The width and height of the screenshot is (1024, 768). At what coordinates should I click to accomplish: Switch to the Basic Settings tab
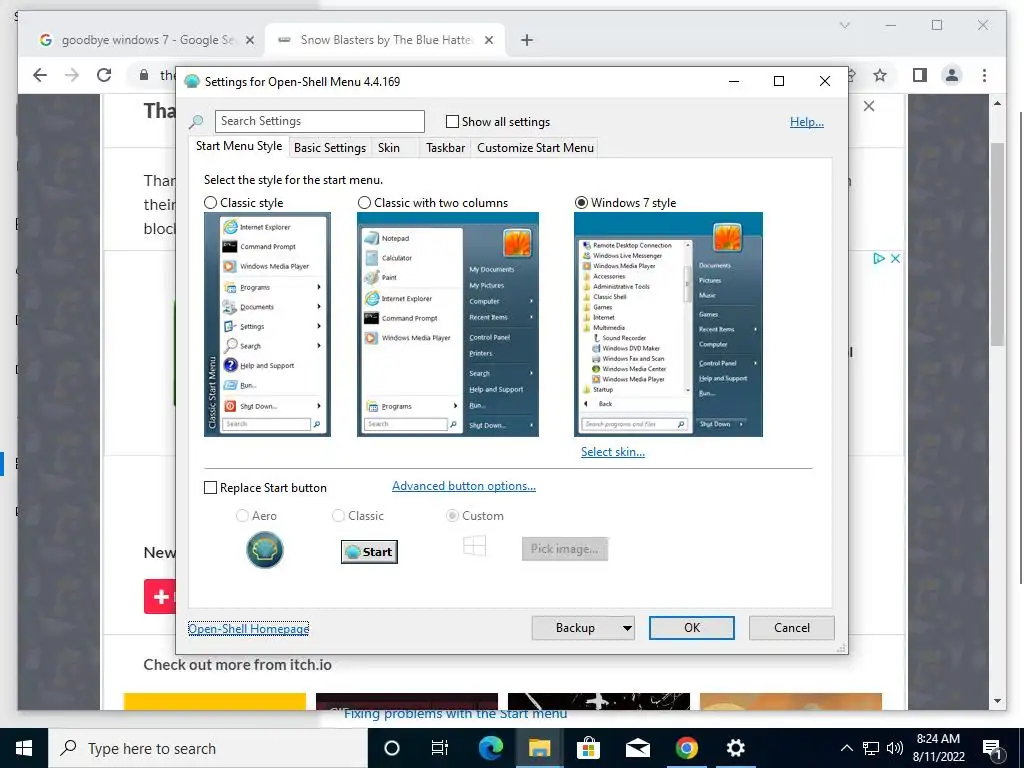[330, 148]
